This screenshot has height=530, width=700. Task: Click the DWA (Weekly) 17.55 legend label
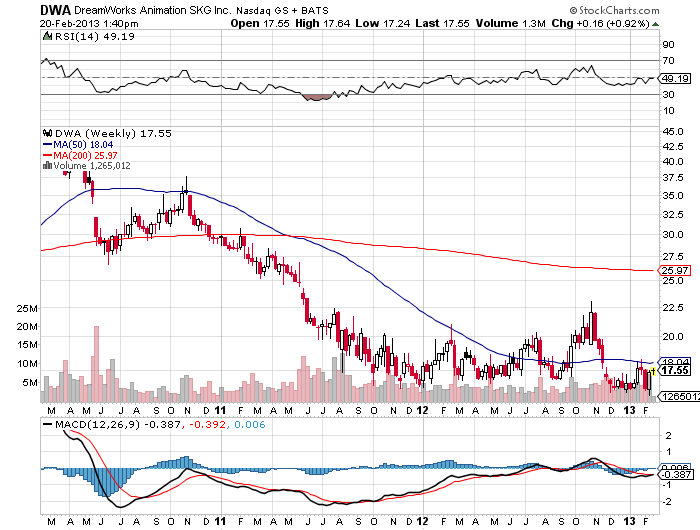click(x=113, y=133)
